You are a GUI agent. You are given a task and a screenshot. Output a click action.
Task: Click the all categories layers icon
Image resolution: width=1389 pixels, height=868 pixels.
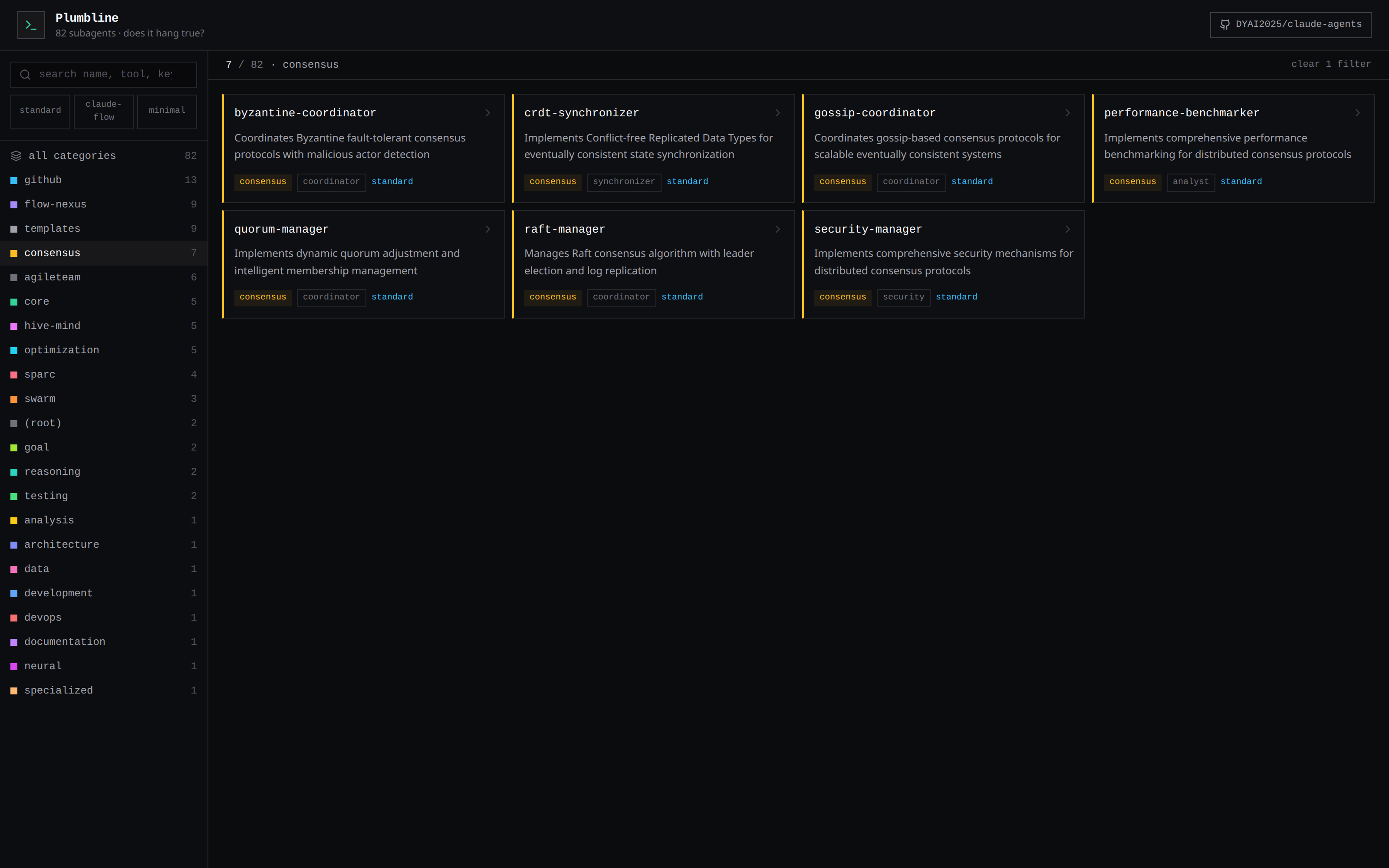[16, 155]
